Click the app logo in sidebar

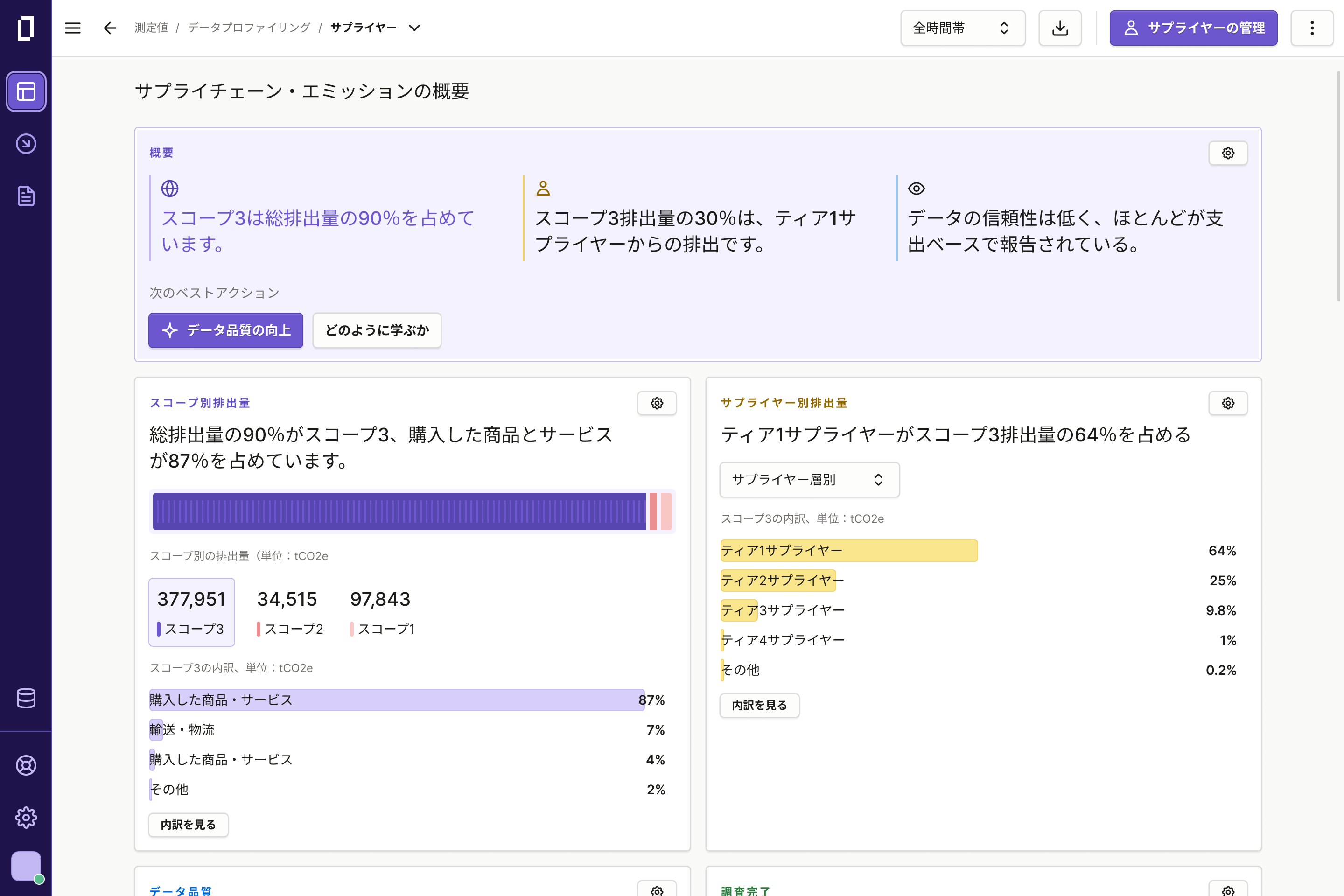click(x=26, y=28)
